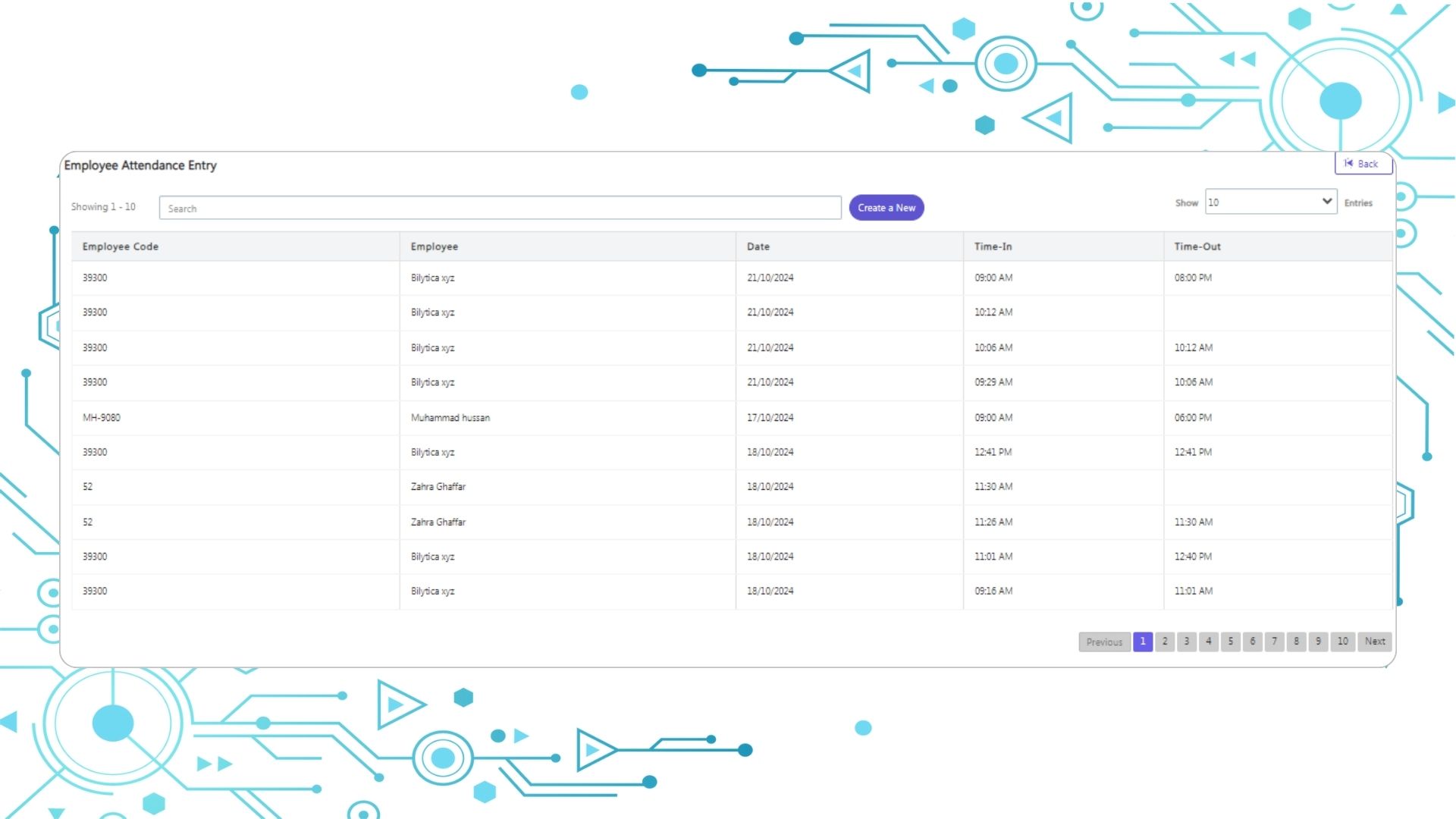
Task: Click the Time-Out column header icon
Action: click(x=1198, y=246)
